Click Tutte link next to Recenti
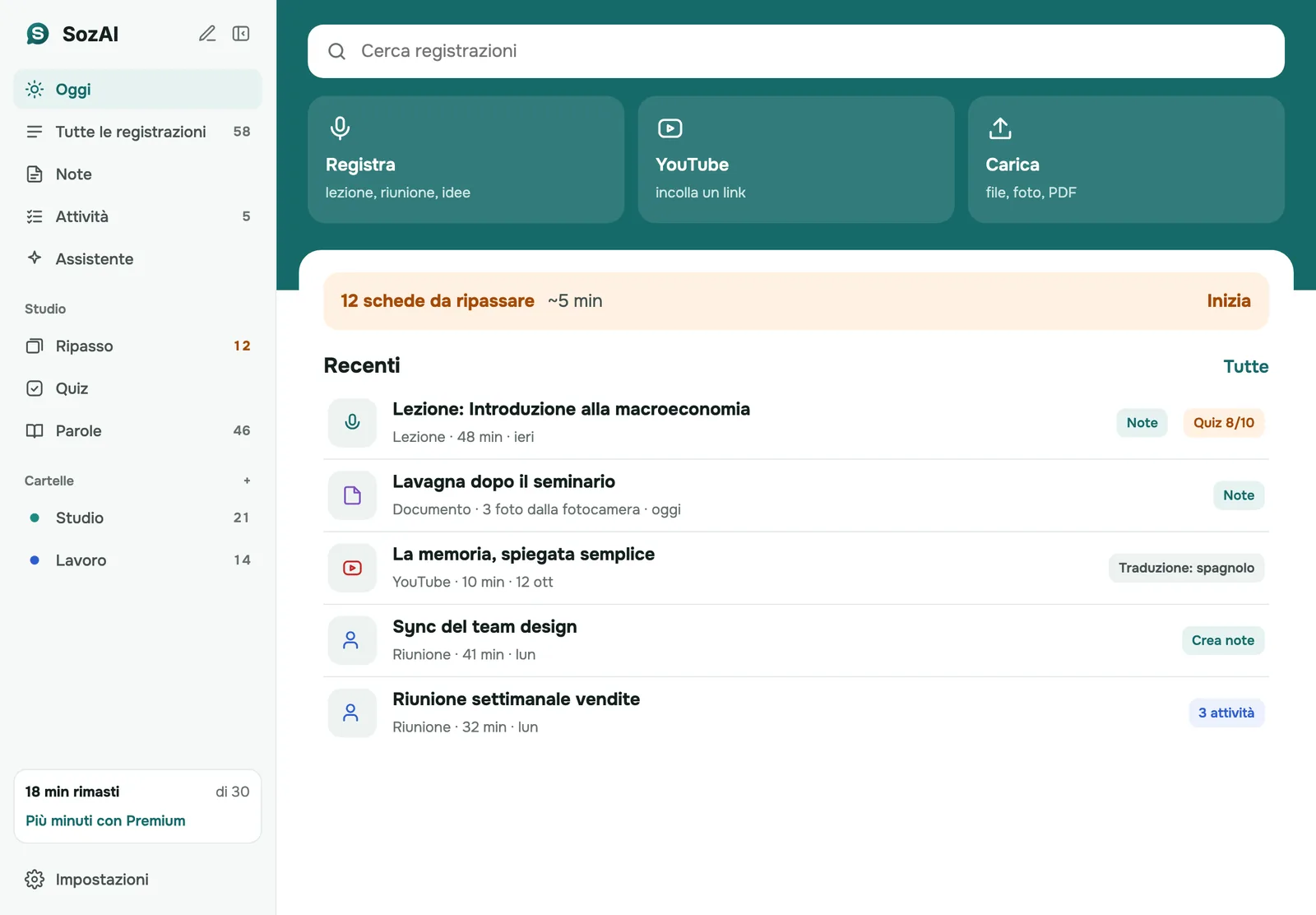The width and height of the screenshot is (1316, 915). pos(1245,366)
